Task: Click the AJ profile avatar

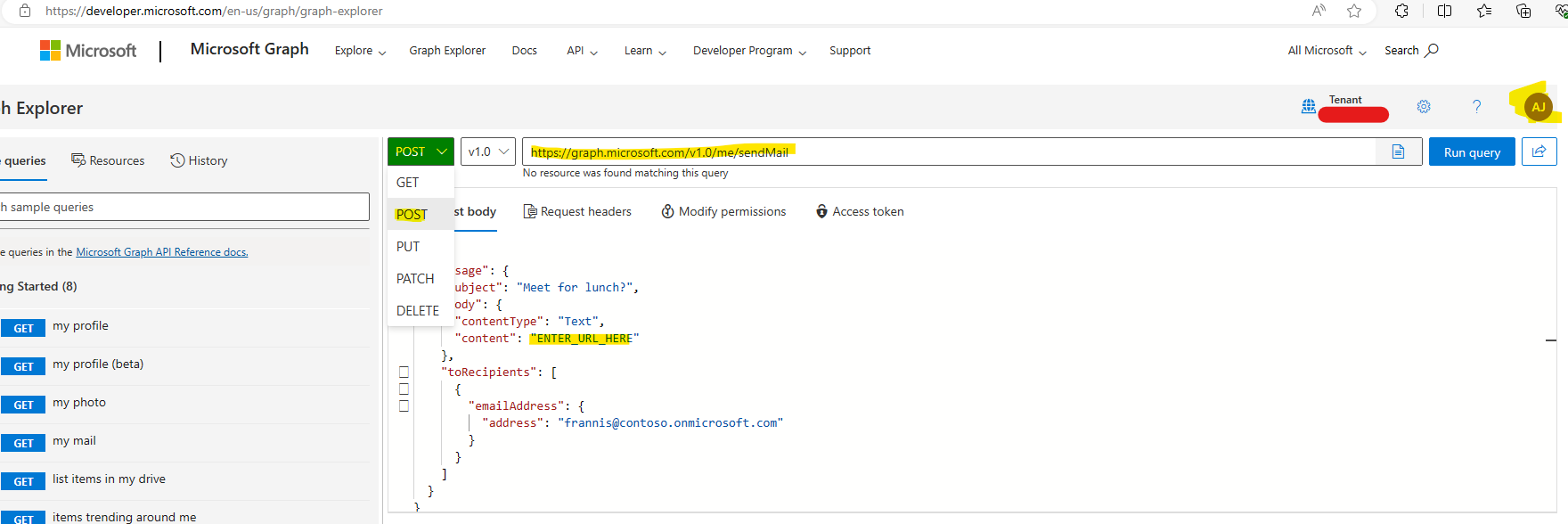Action: (x=1539, y=107)
